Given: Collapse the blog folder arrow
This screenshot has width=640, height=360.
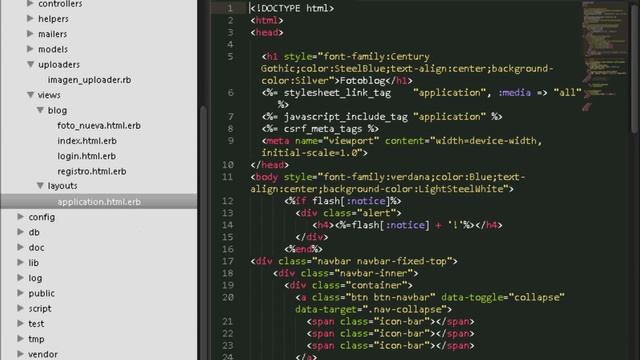Looking at the screenshot, I should tap(40, 110).
